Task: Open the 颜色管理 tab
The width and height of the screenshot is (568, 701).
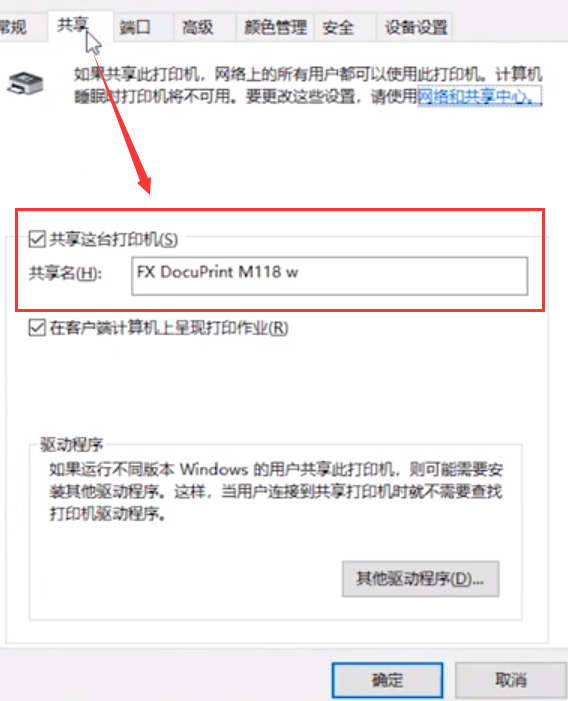Action: [275, 28]
